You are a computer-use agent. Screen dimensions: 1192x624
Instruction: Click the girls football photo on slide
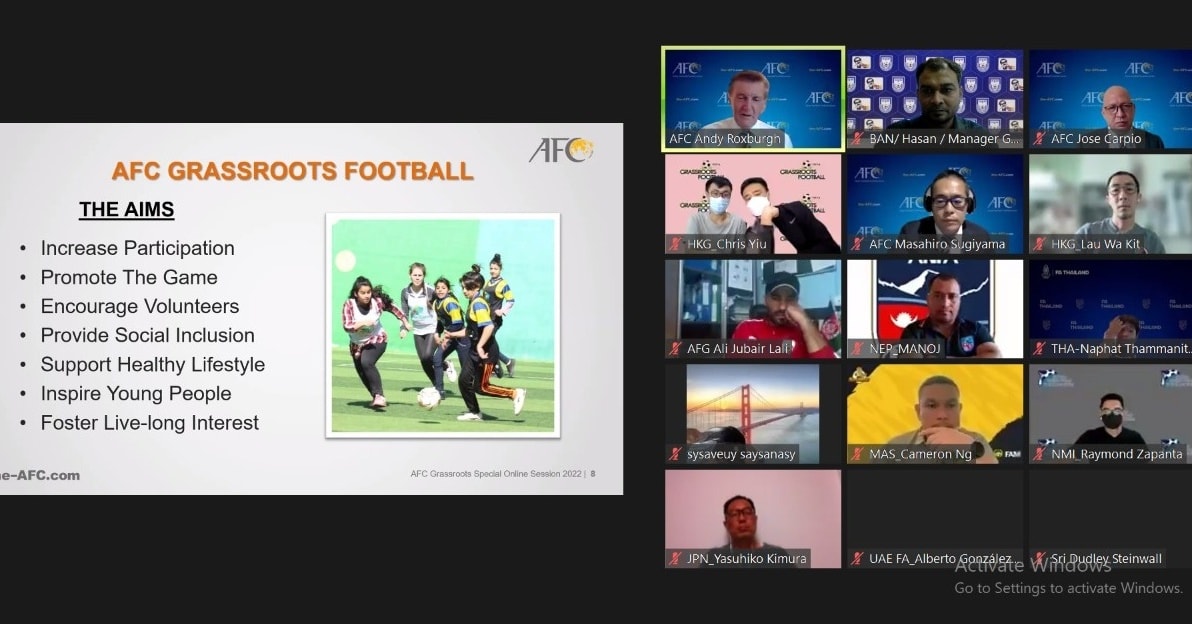click(x=442, y=325)
